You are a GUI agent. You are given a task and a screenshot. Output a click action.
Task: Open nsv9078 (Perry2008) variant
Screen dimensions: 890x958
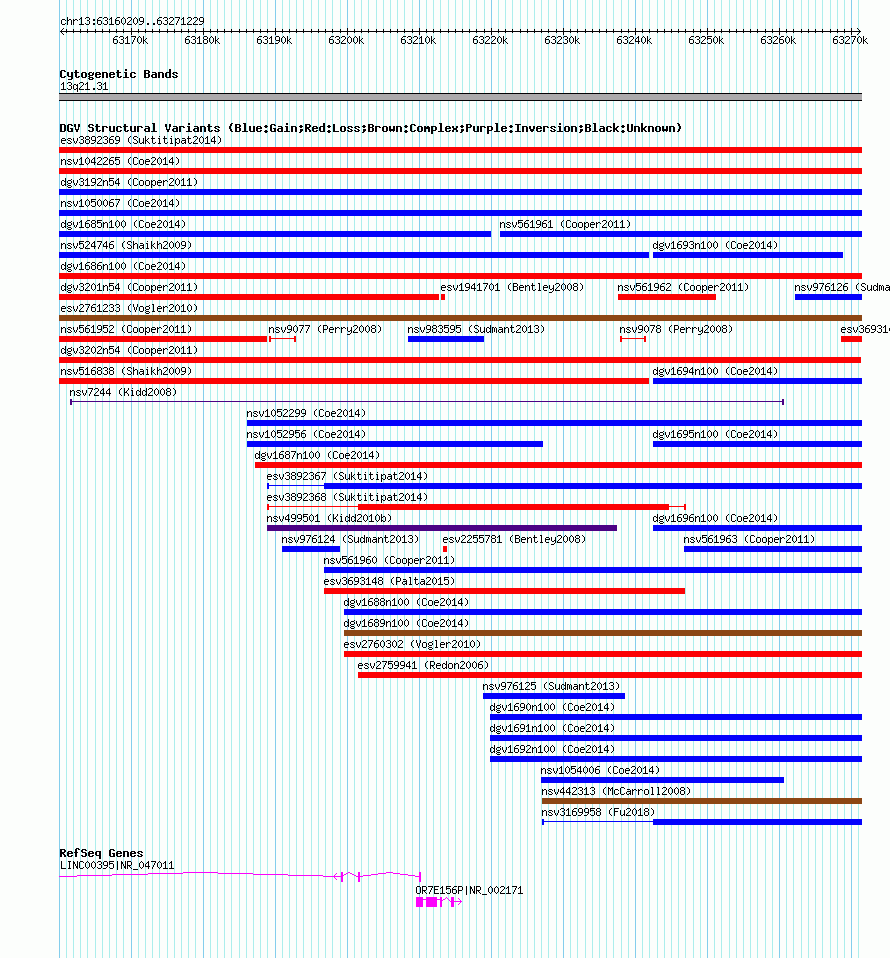(676, 329)
